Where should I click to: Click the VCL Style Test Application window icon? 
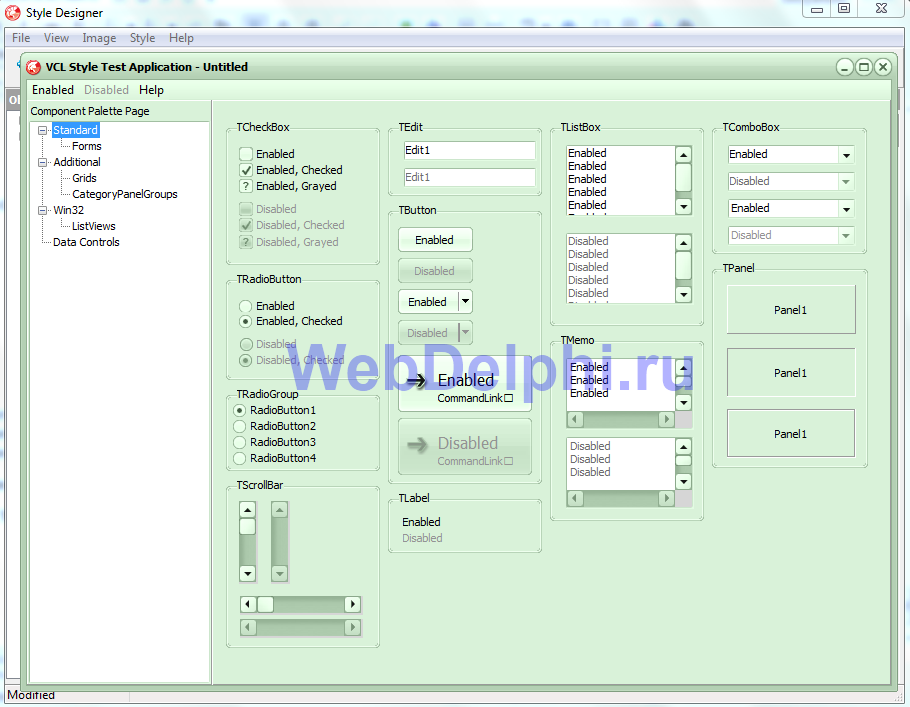tap(34, 67)
